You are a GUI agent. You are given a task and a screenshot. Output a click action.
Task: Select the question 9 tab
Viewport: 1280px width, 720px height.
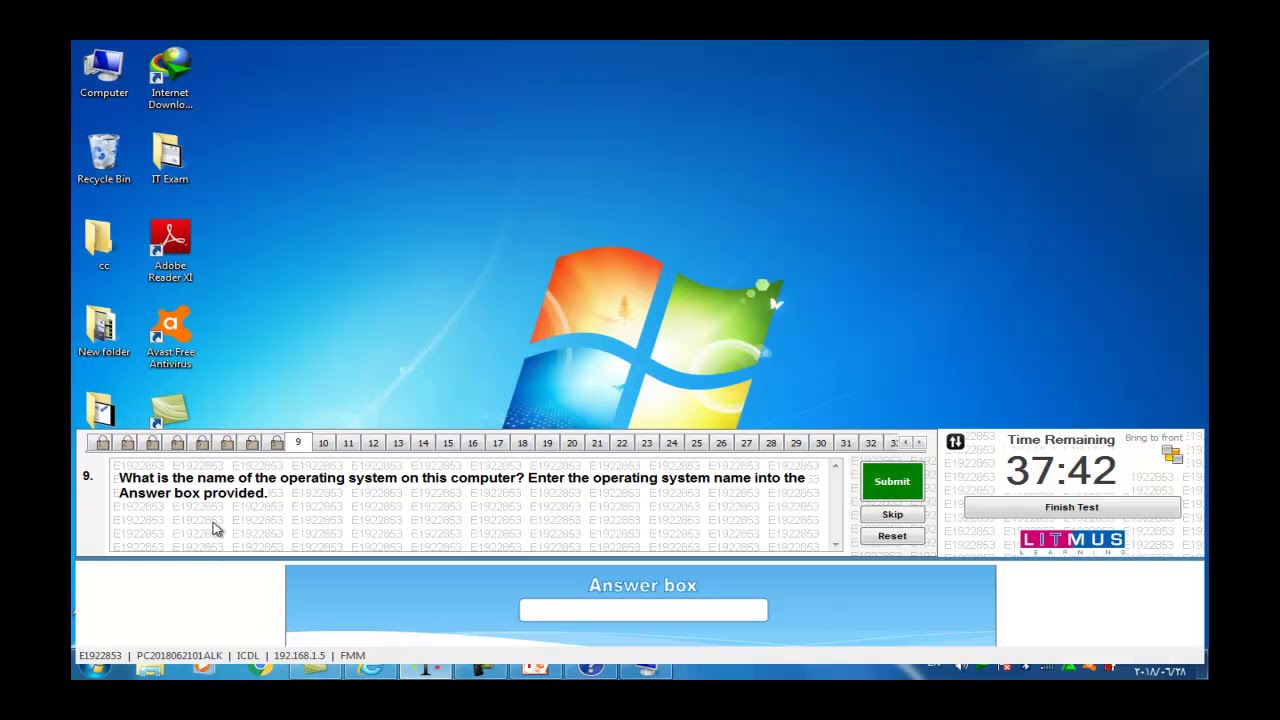click(x=298, y=443)
